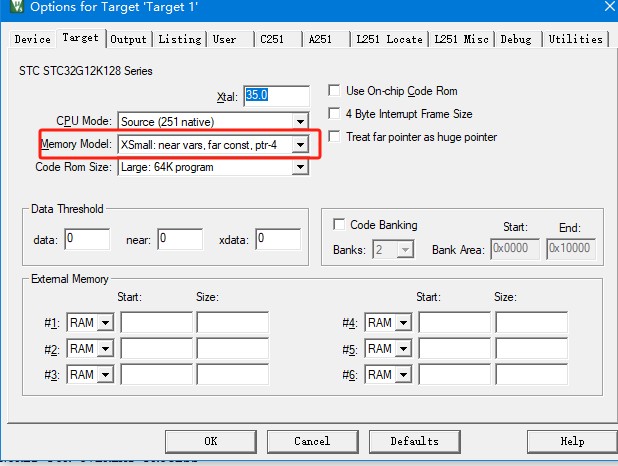Click External Memory #5 Start field

(454, 349)
